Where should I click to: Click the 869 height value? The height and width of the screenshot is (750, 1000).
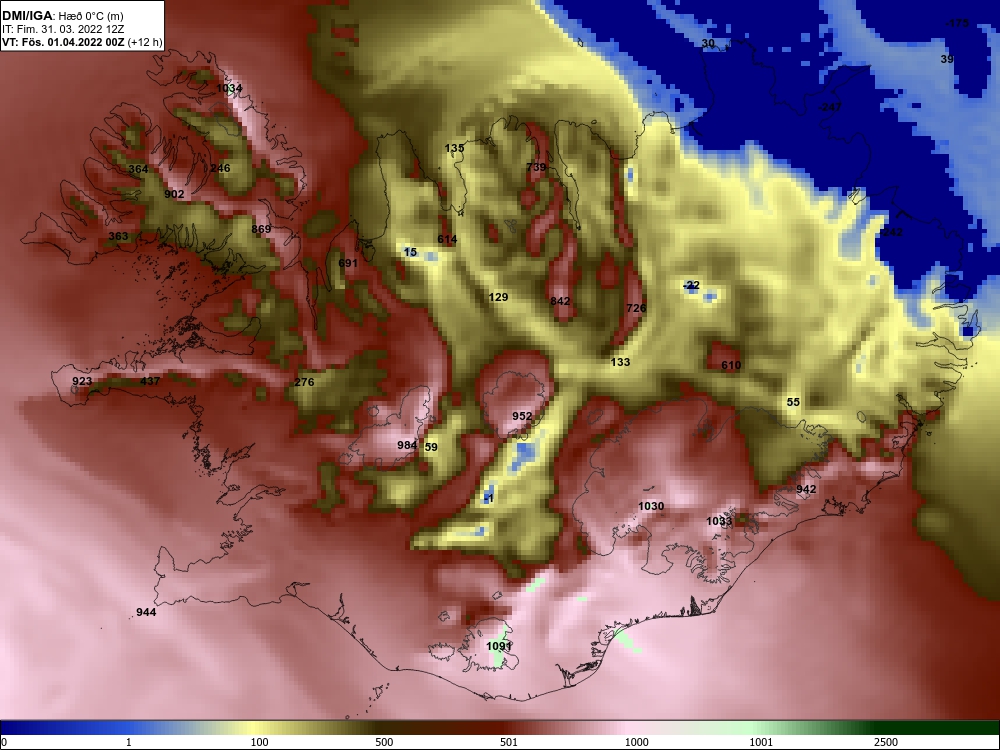pyautogui.click(x=261, y=229)
